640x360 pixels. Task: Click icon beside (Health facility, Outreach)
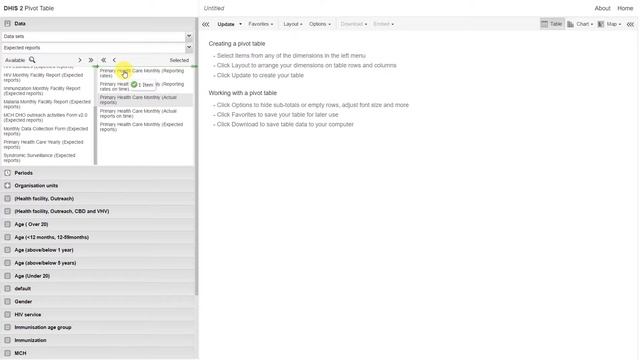[x=7, y=199]
